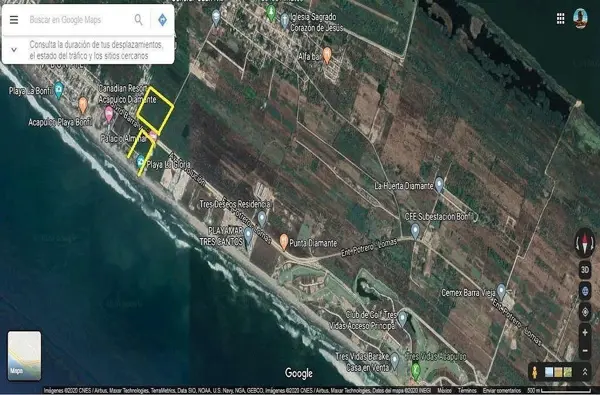The image size is (600, 395).
Task: Open the second imagery thumbnail in strip
Action: [x=558, y=372]
